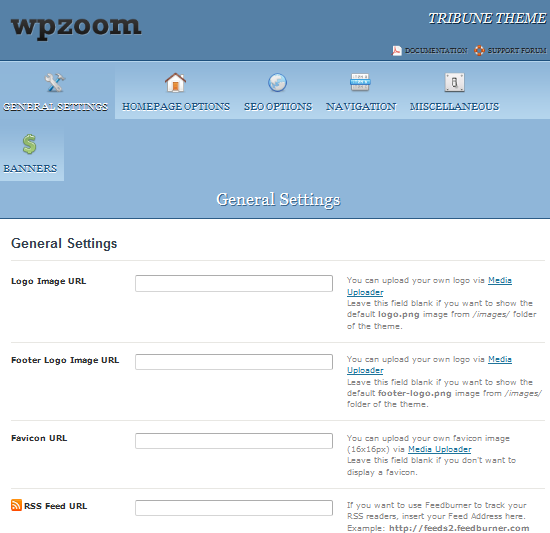Go to the Miscellaneous tab label
The width and height of the screenshot is (550, 533).
[x=454, y=107]
